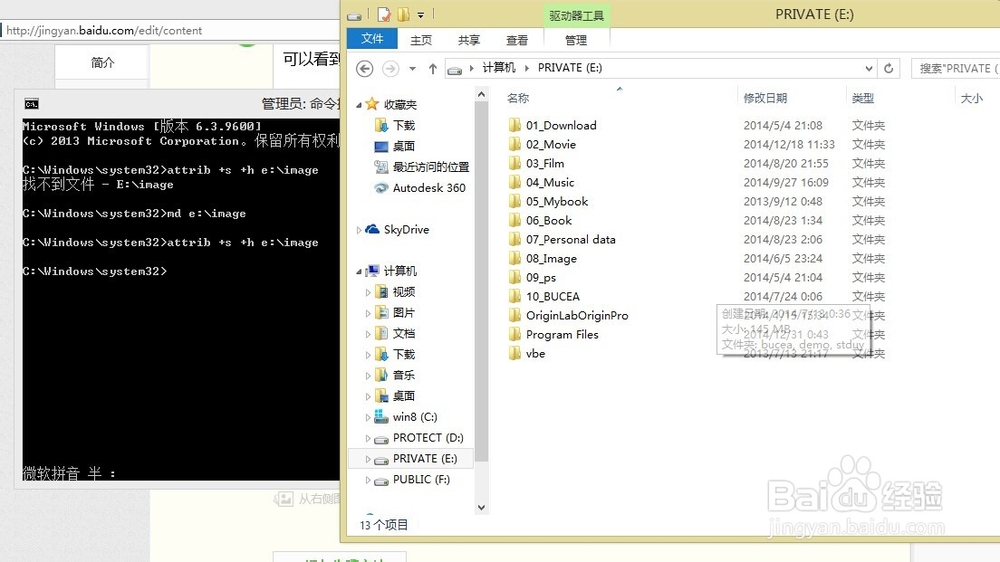Image resolution: width=1000 pixels, height=562 pixels.
Task: Click inside the command prompt console area
Action: pyautogui.click(x=181, y=299)
